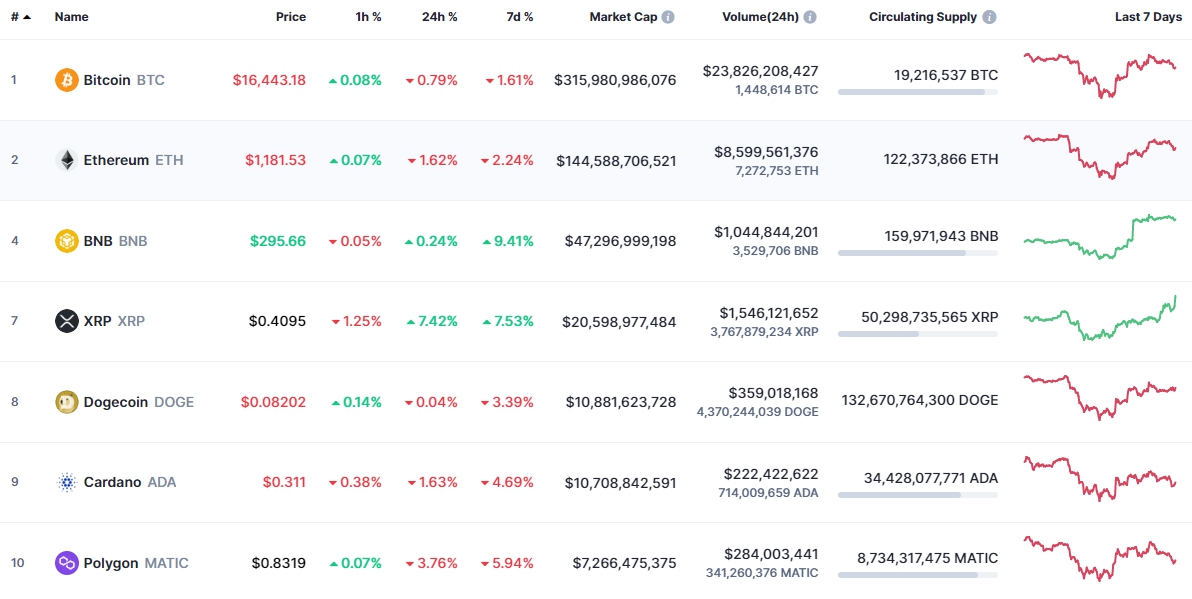Click the Ethereum diamond logo icon

tap(67, 160)
